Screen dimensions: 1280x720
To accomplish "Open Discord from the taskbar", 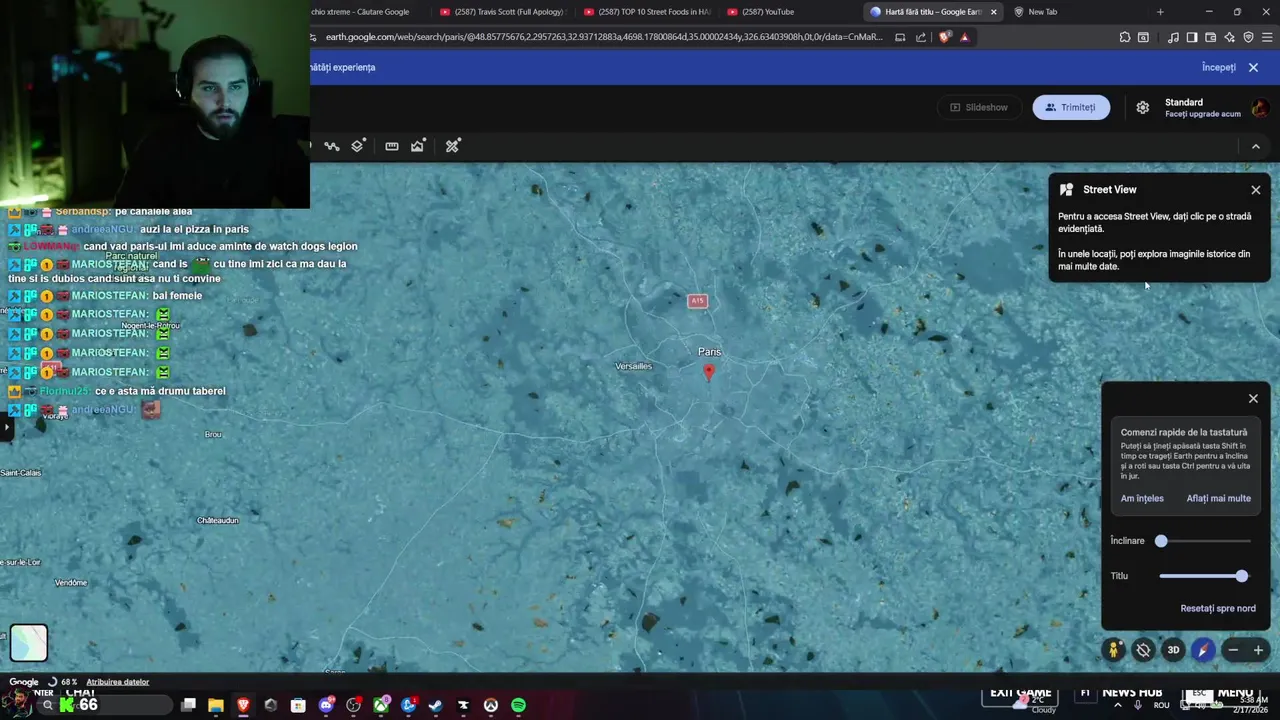I will point(326,705).
